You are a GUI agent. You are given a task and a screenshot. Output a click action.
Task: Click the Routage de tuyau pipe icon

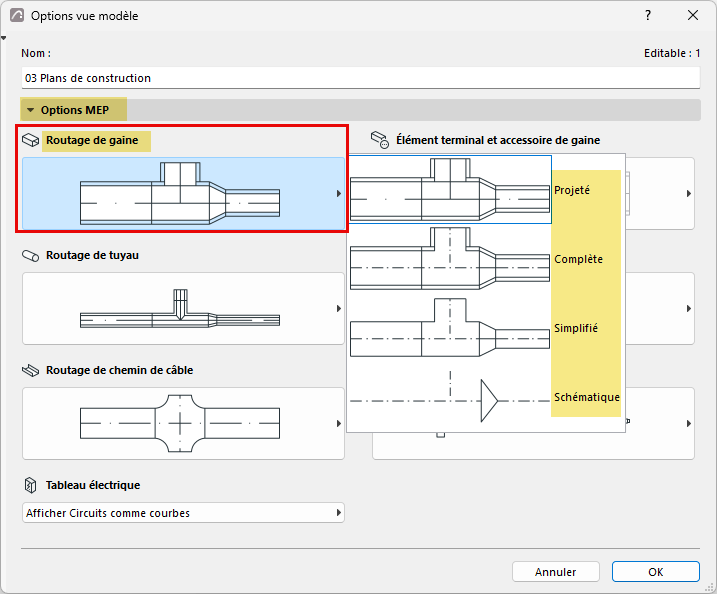click(31, 256)
